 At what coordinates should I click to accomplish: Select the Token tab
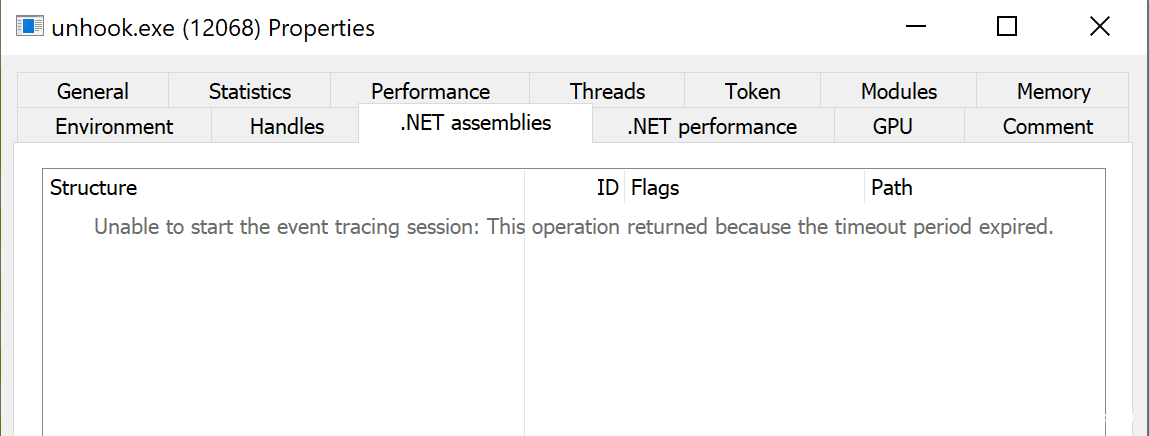pos(752,91)
